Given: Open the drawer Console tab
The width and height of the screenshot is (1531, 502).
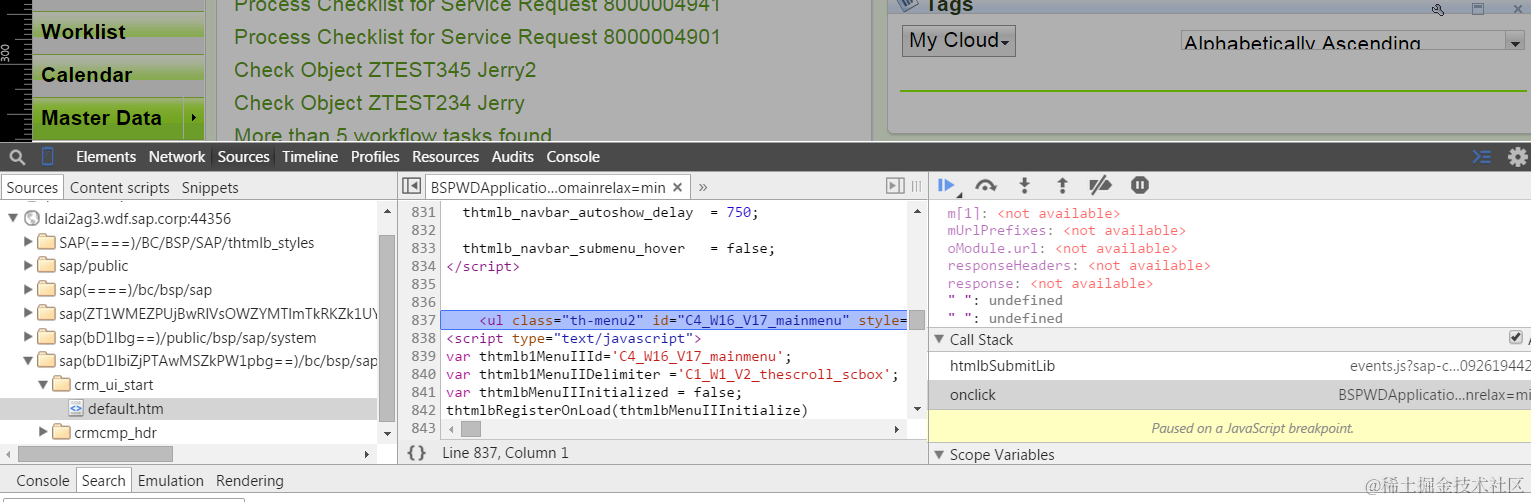Looking at the screenshot, I should coord(43,481).
